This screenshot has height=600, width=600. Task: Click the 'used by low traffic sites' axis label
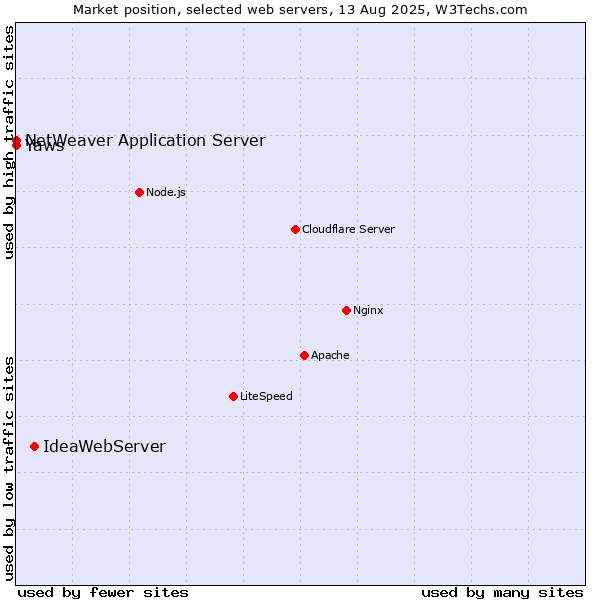pyautogui.click(x=9, y=469)
